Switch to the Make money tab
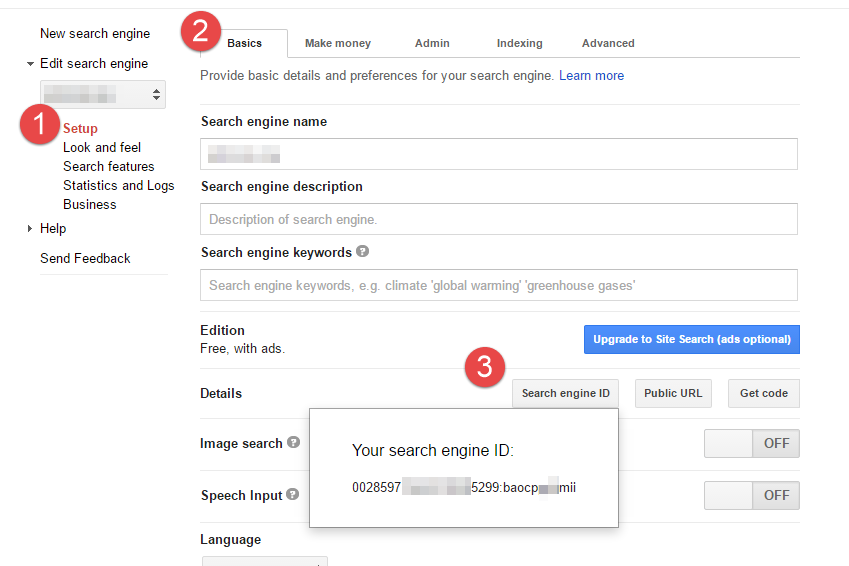 tap(337, 43)
